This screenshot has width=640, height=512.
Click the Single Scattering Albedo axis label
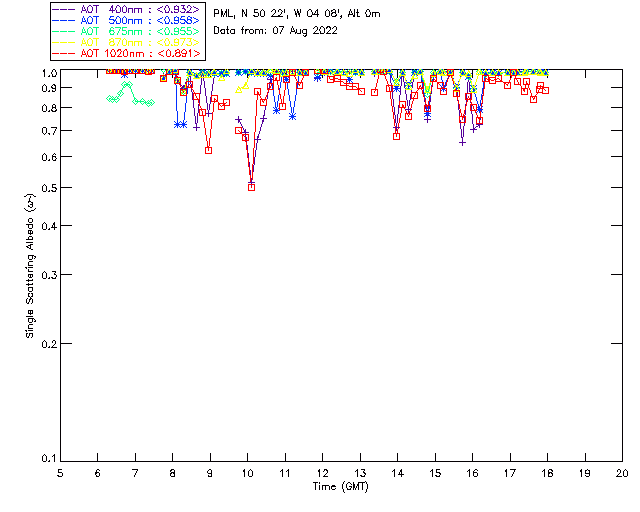click(31, 266)
